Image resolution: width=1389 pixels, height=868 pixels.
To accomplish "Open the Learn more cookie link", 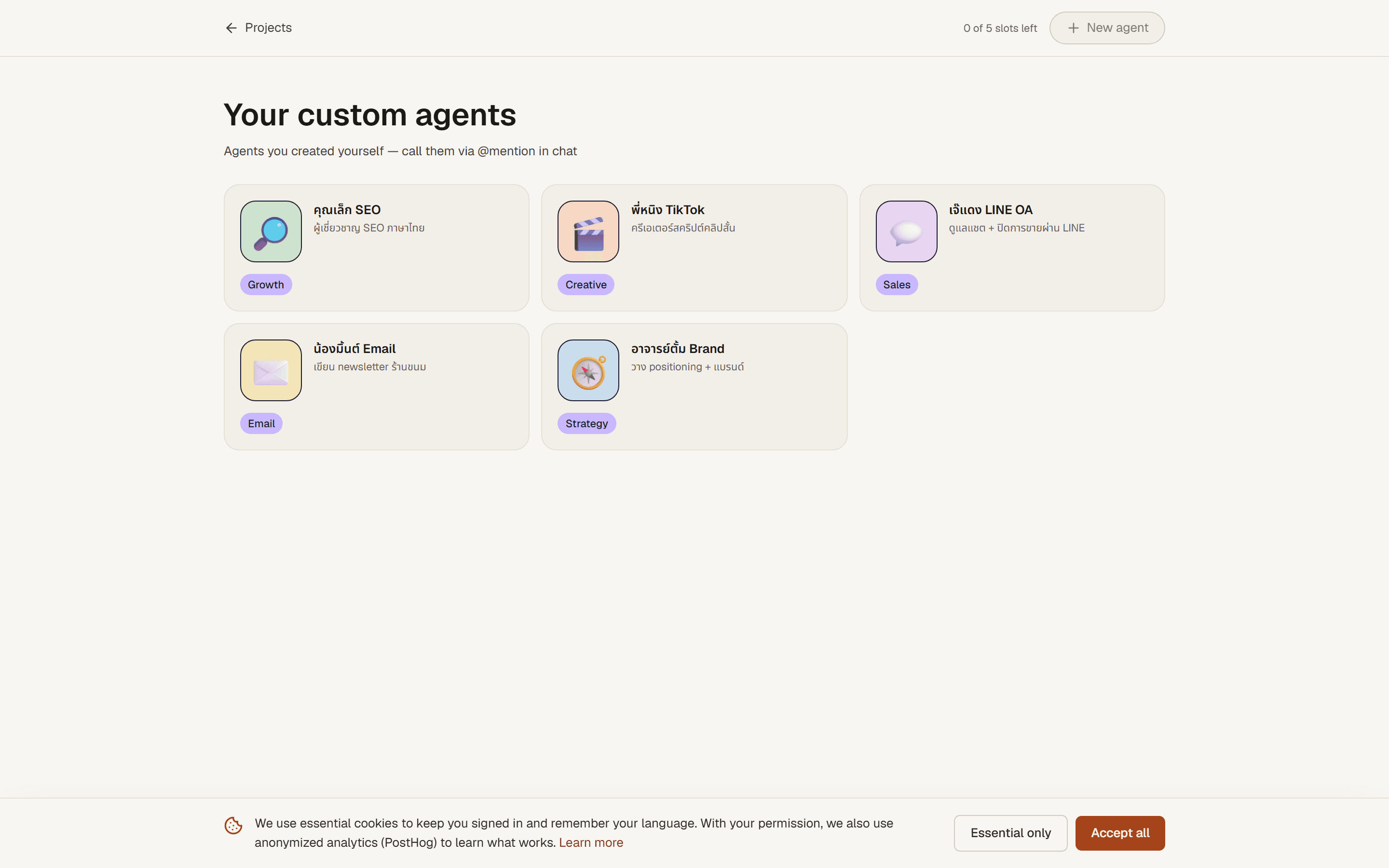I will (x=591, y=842).
